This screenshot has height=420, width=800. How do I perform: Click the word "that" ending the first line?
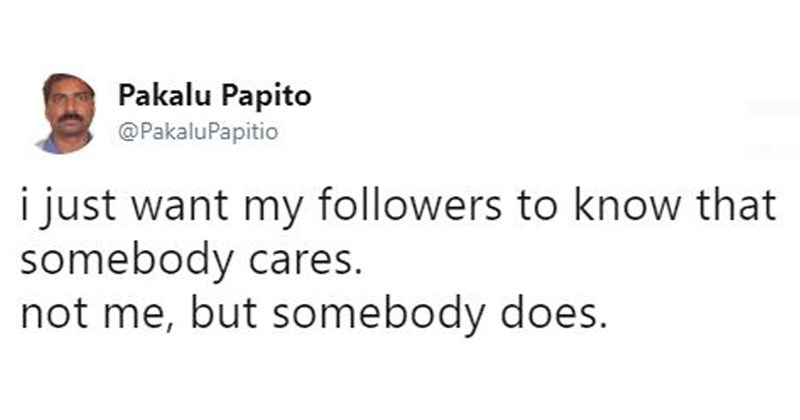coord(738,209)
